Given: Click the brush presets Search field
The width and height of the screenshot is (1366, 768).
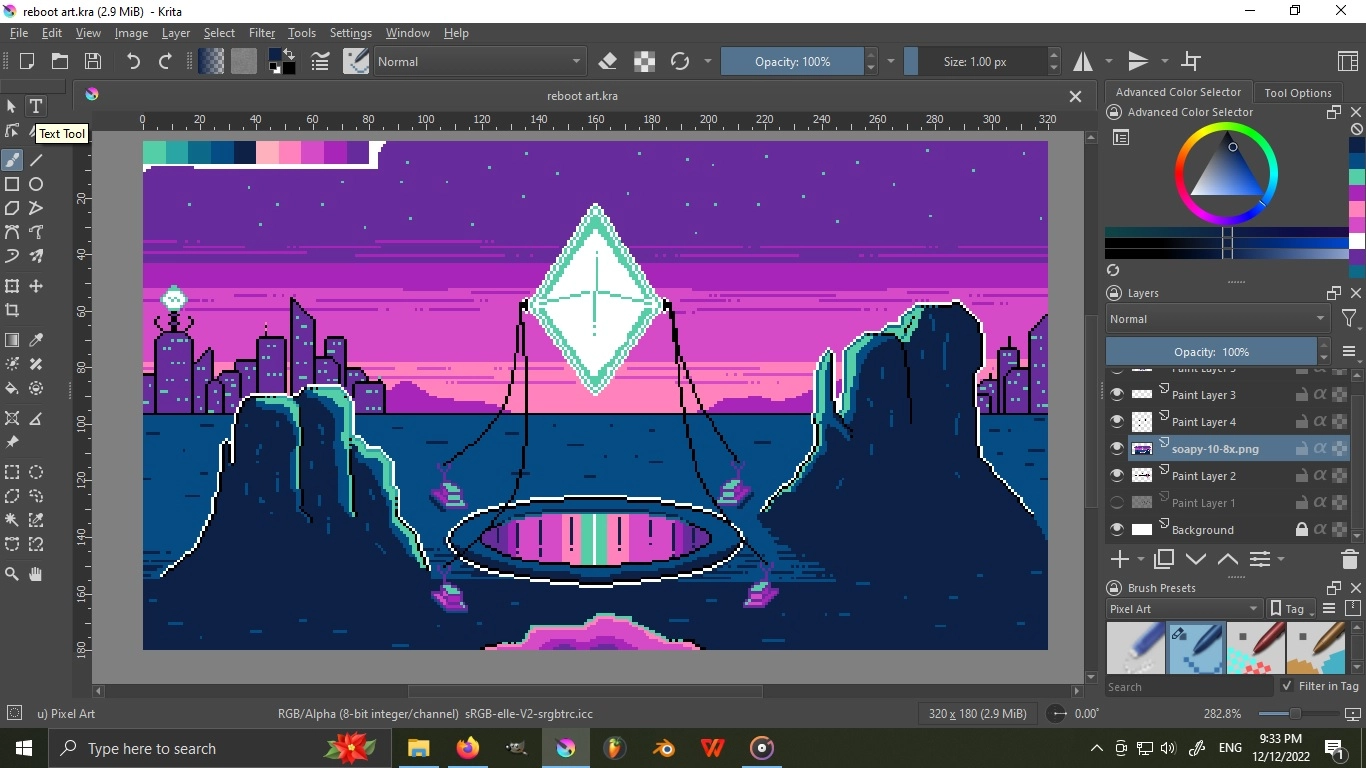Looking at the screenshot, I should (x=1188, y=687).
